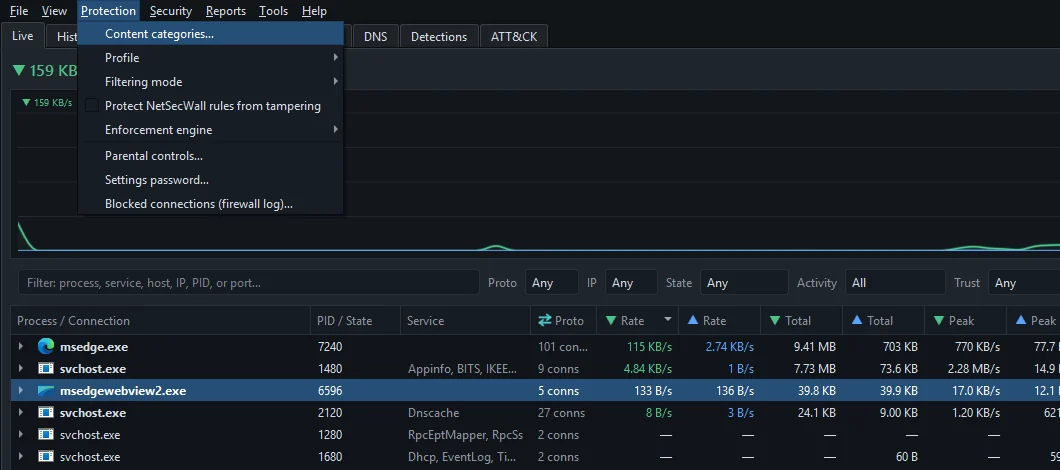Image resolution: width=1060 pixels, height=470 pixels.
Task: Click the icon beside svchost.exe PID 1680
Action: coord(45,456)
